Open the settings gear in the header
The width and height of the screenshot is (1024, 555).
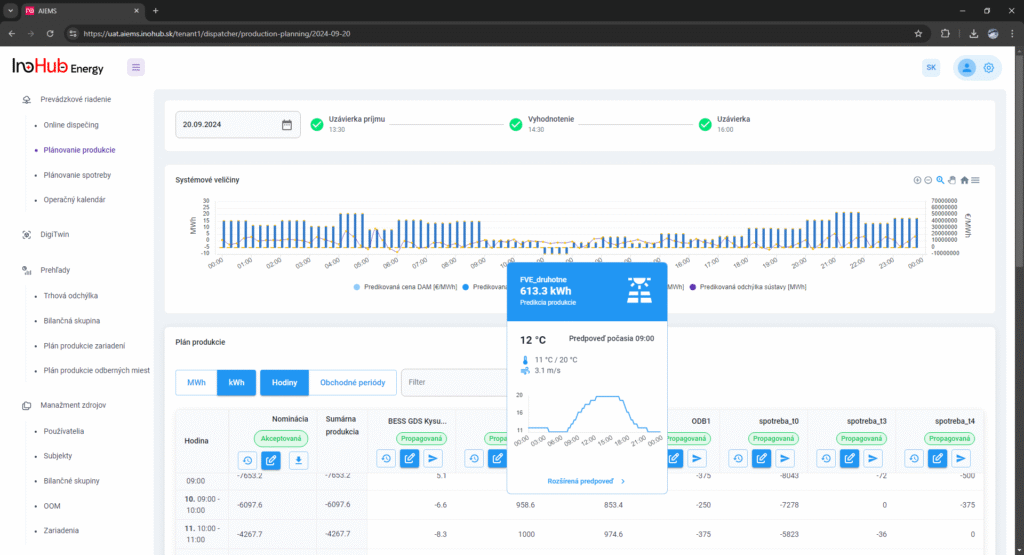click(988, 68)
